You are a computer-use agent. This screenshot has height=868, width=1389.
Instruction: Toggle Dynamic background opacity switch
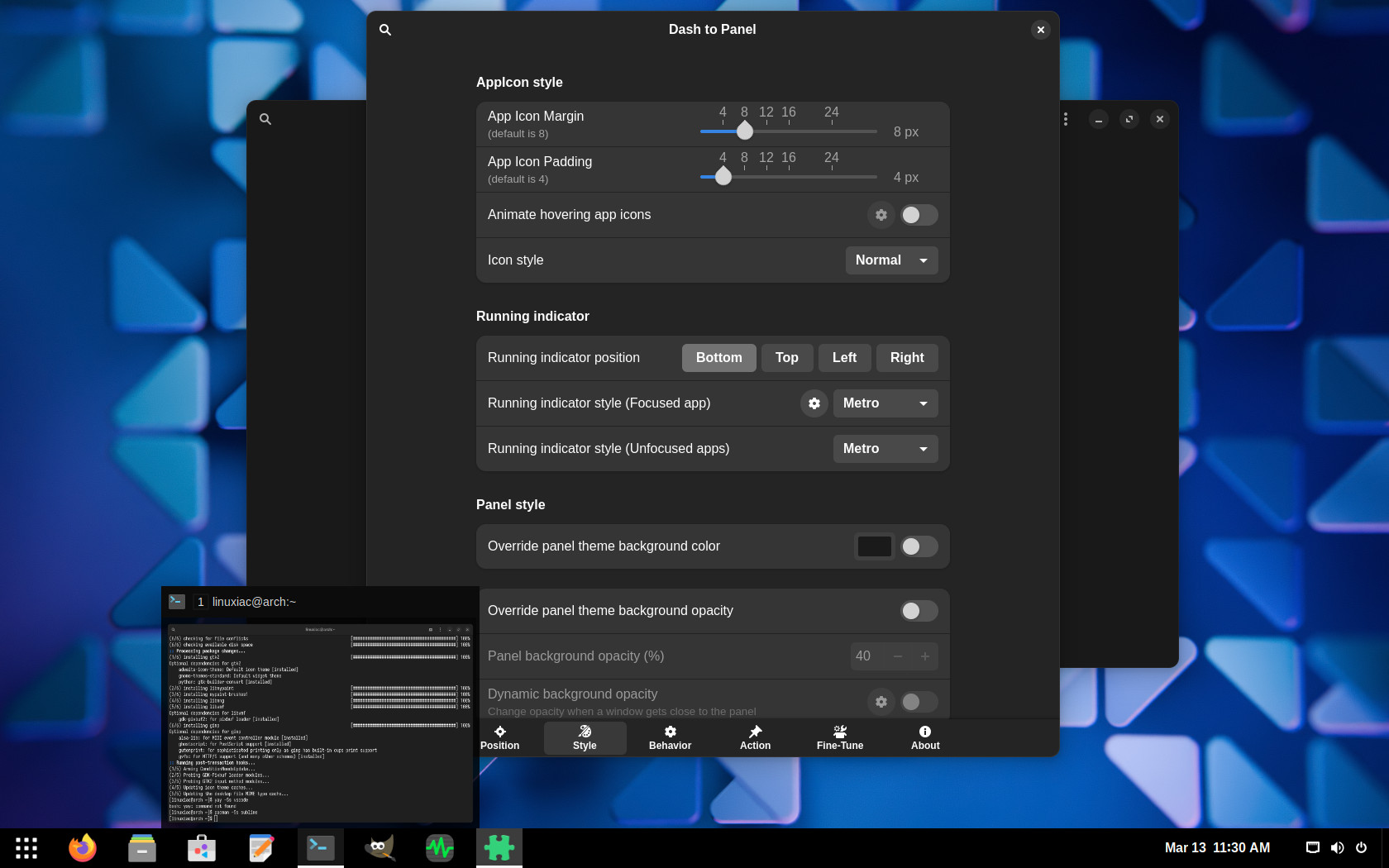[919, 702]
